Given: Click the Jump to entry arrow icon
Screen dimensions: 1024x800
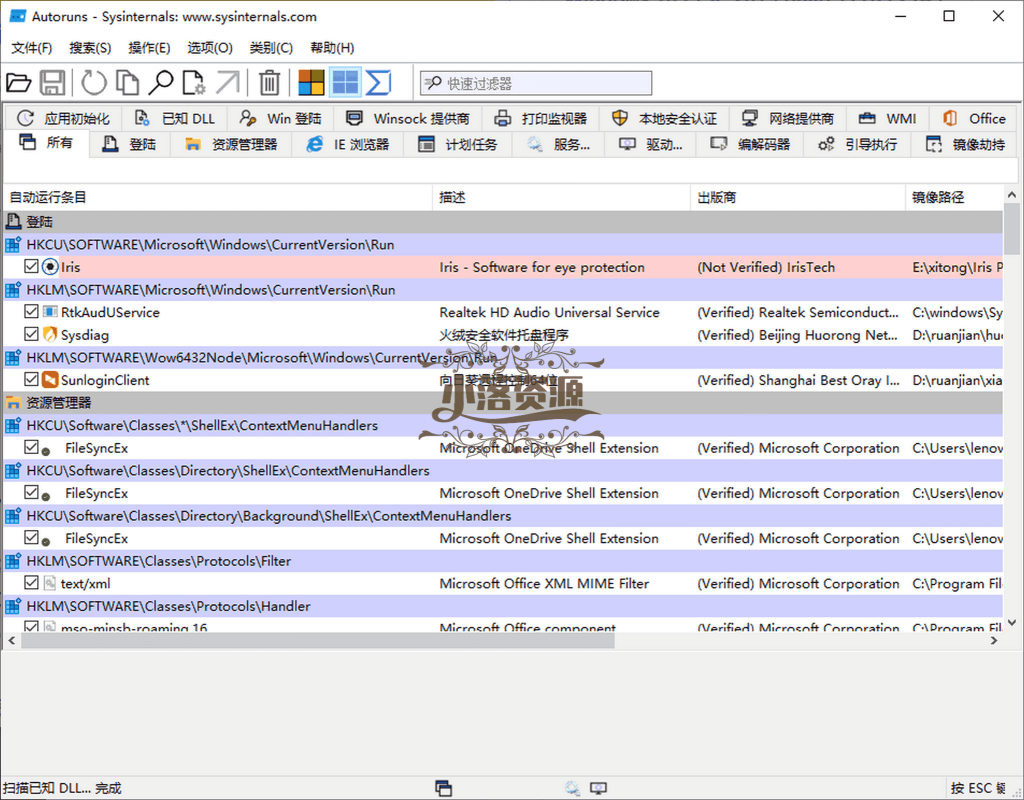Looking at the screenshot, I should (227, 83).
